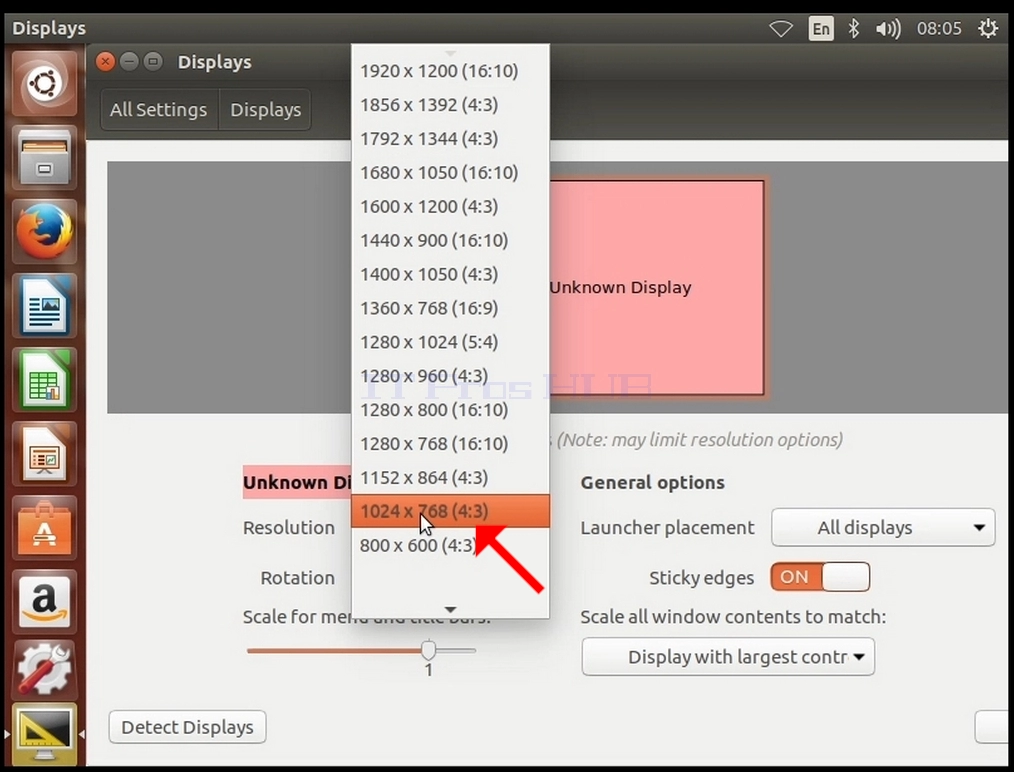Open Amazon launcher icon
Viewport: 1014px width, 772px height.
pyautogui.click(x=44, y=602)
